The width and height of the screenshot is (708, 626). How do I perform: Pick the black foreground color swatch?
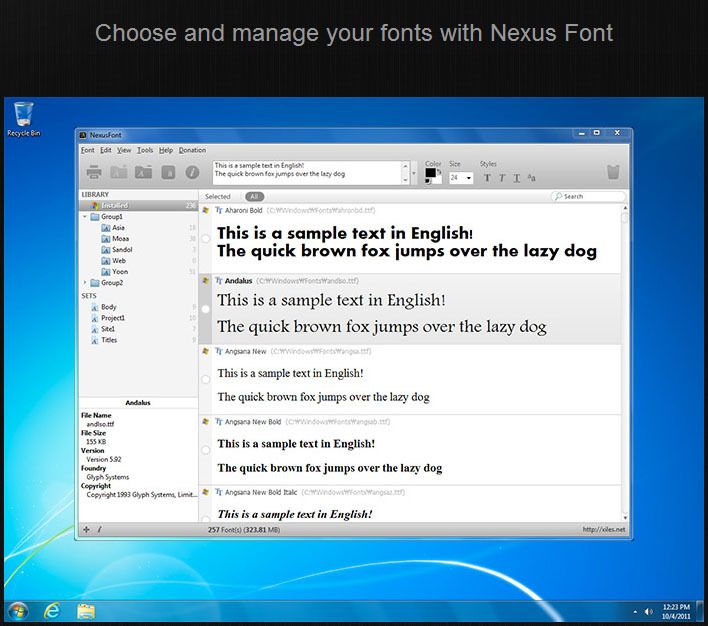point(431,173)
